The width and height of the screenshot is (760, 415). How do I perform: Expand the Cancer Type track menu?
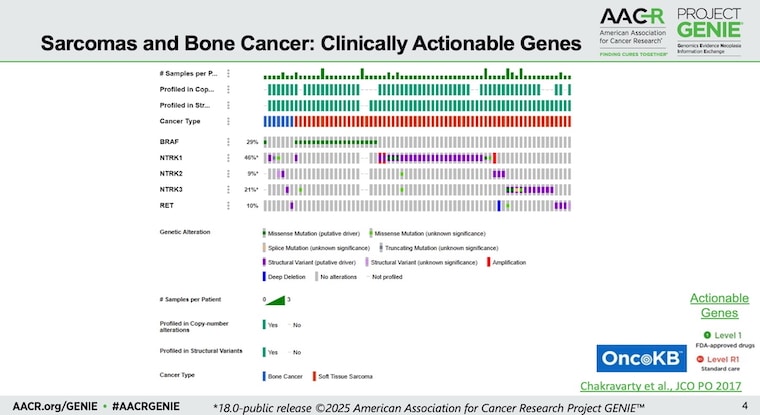pos(229,121)
